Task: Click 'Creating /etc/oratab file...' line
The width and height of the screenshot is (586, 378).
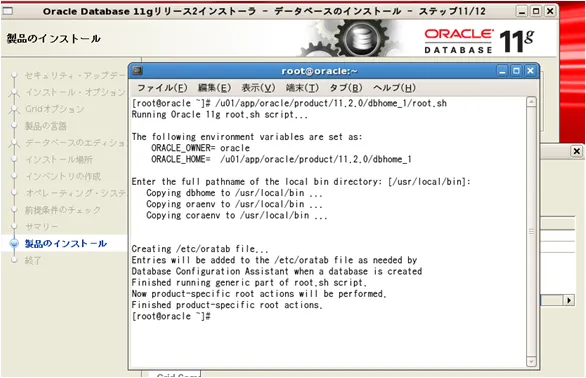Action: [200, 249]
